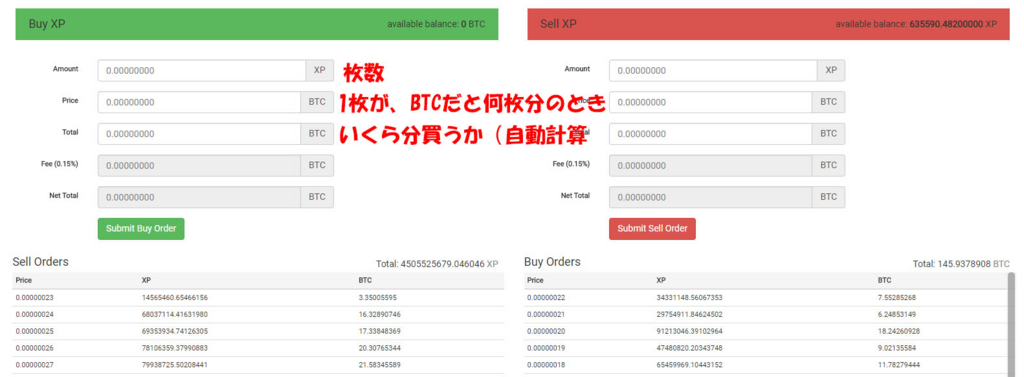Image resolution: width=1024 pixels, height=377 pixels.
Task: Click BTC value 17.33848369 in Sell Orders
Action: (x=379, y=331)
